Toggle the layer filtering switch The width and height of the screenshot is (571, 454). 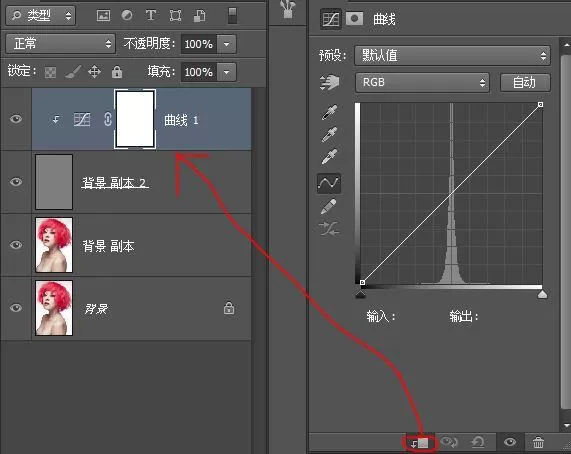click(x=232, y=16)
